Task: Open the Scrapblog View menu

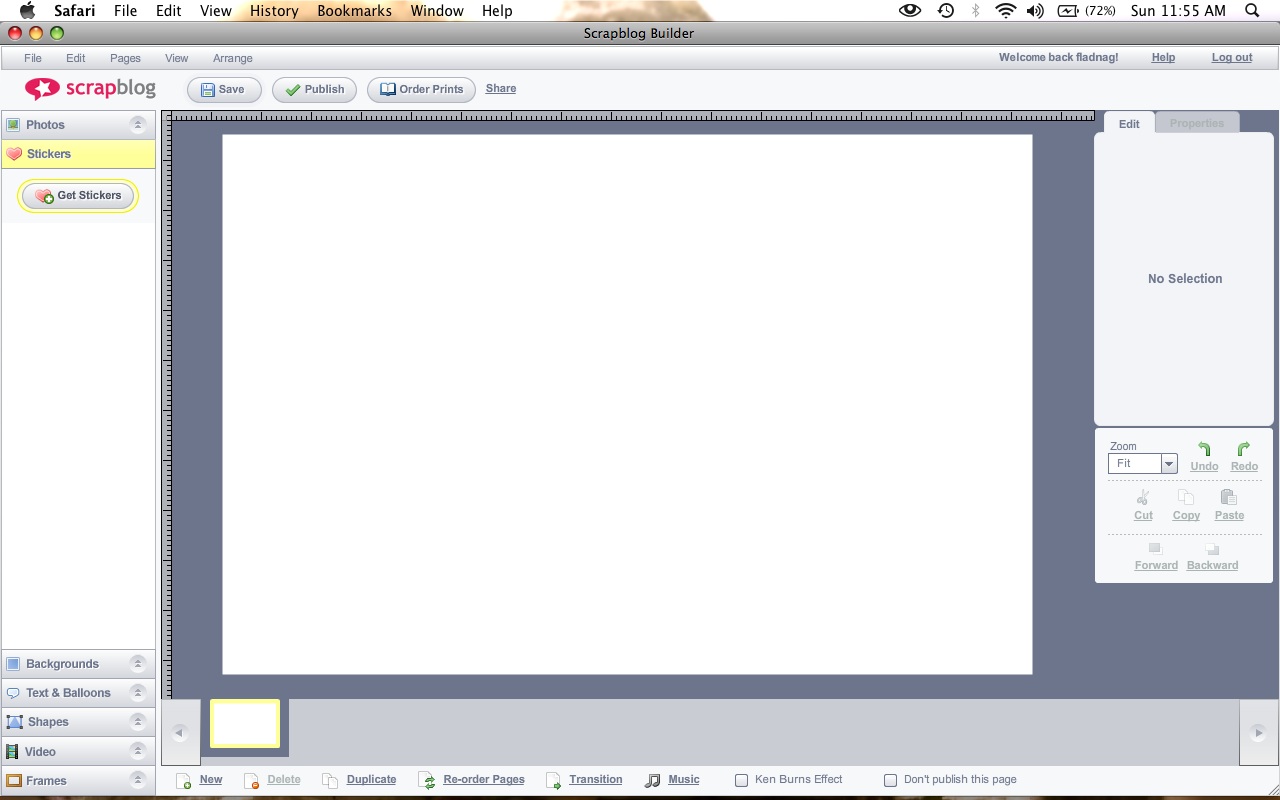Action: coord(177,58)
